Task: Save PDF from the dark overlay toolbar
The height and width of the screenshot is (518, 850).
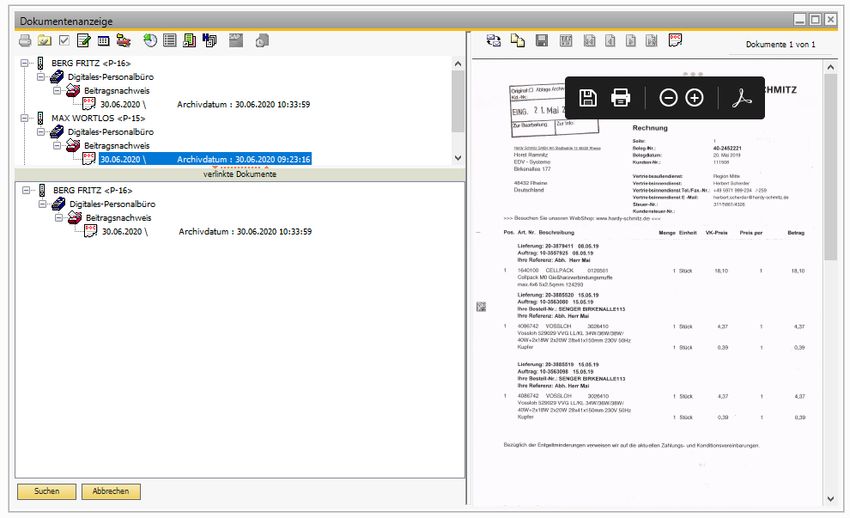Action: pyautogui.click(x=588, y=98)
